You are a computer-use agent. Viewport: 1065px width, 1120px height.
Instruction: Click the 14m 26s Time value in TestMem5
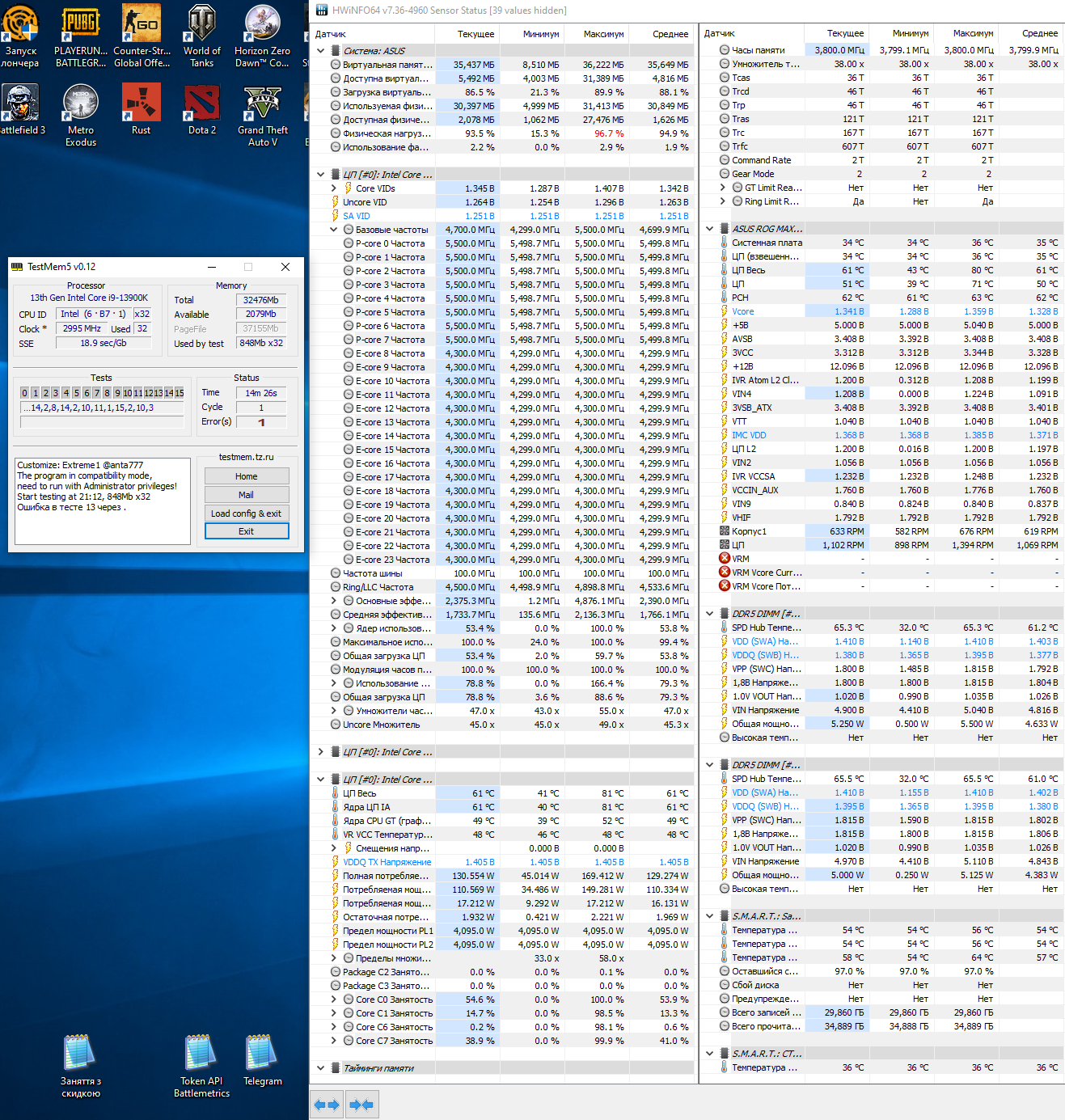click(261, 393)
